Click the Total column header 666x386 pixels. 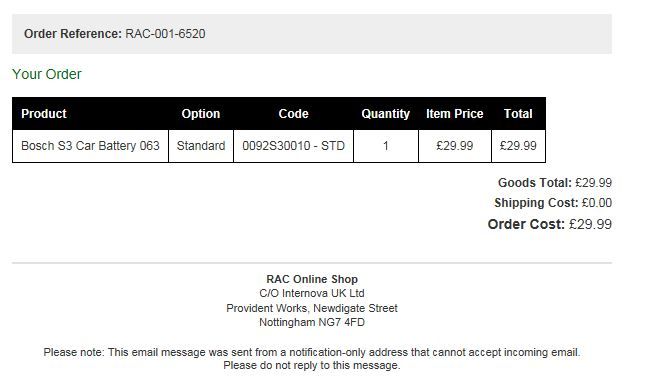(518, 114)
